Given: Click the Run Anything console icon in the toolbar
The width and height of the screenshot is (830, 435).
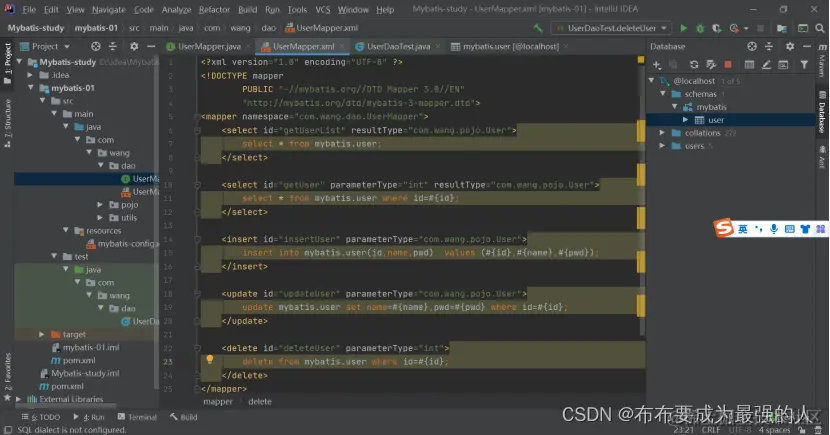Looking at the screenshot, I should [803, 28].
